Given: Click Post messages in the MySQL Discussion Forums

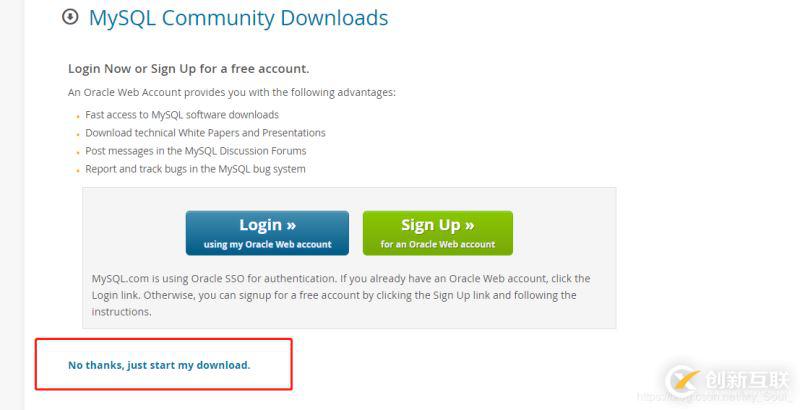Looking at the screenshot, I should pos(195,151).
